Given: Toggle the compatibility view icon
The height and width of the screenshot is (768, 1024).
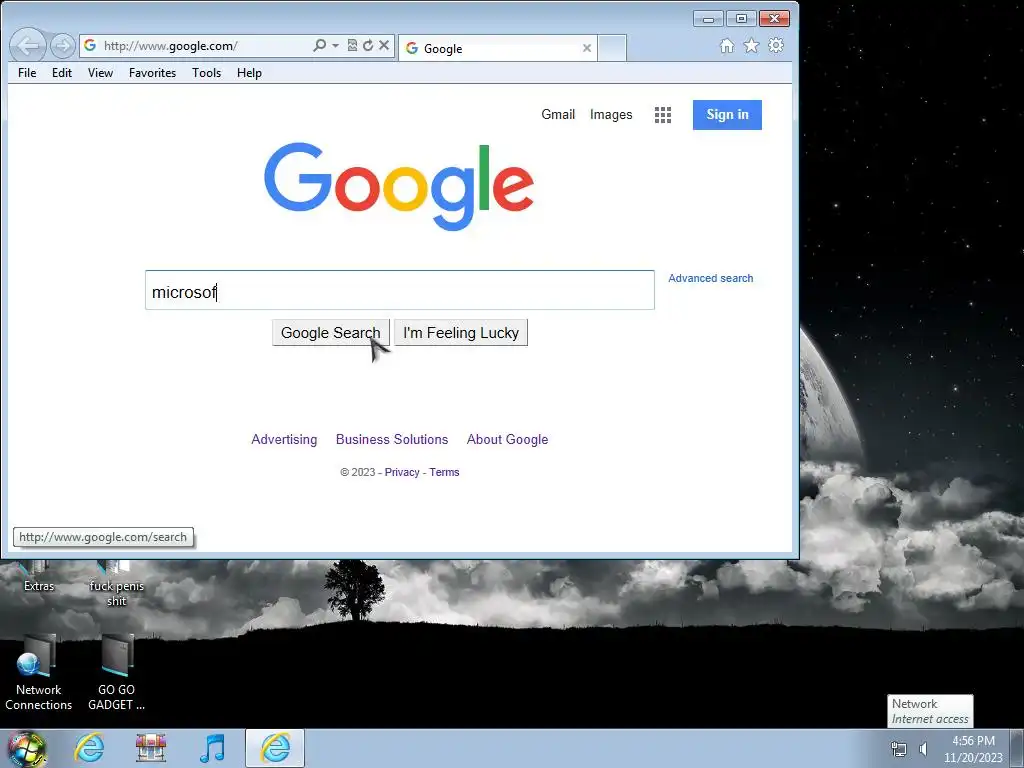Looking at the screenshot, I should click(x=353, y=45).
